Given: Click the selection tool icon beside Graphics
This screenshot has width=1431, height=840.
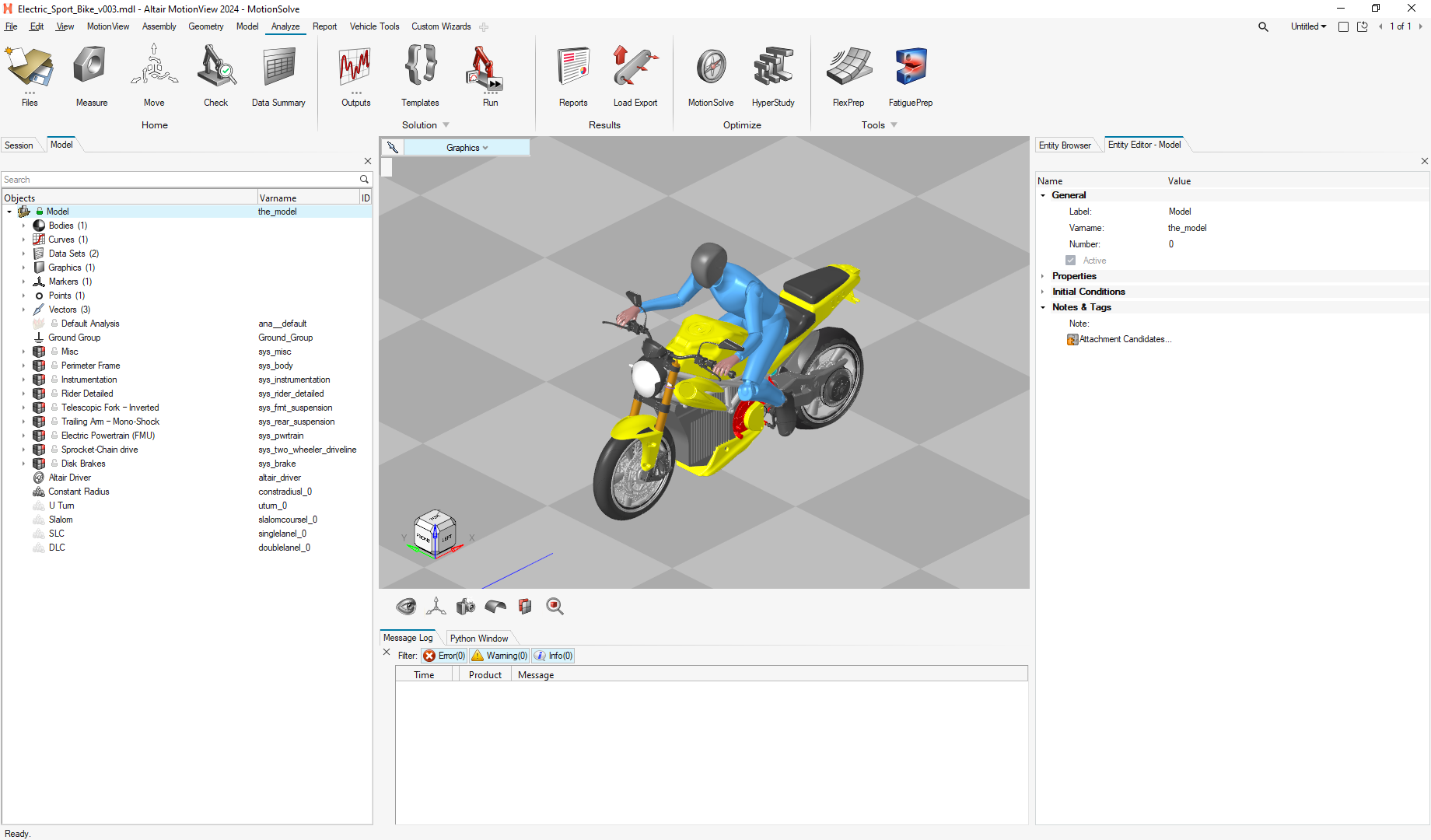Looking at the screenshot, I should [393, 148].
